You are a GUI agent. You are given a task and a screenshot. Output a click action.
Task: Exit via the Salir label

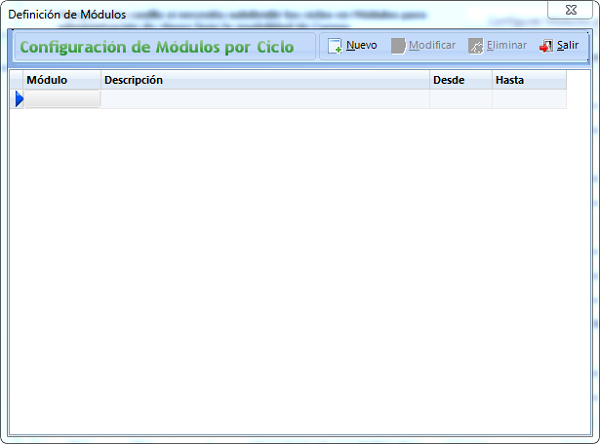point(567,45)
